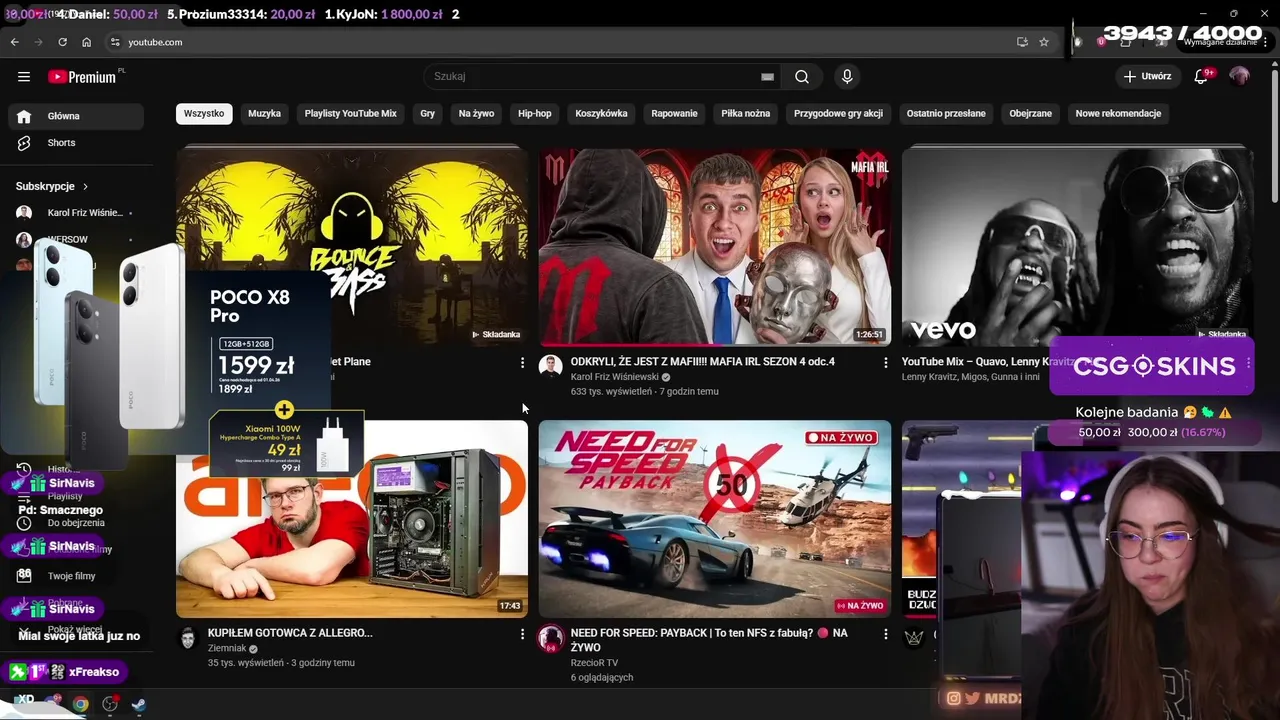Viewport: 1280px width, 720px height.
Task: Open options menu for Bounce Bass video
Action: pos(522,363)
